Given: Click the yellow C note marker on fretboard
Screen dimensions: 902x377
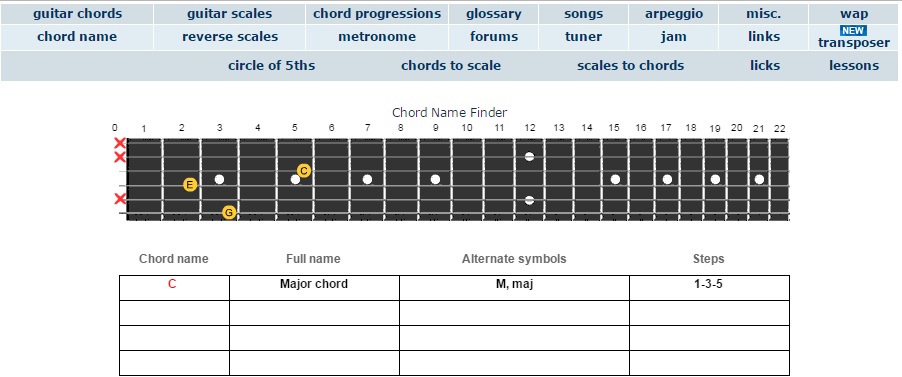Looking at the screenshot, I should 304,170.
